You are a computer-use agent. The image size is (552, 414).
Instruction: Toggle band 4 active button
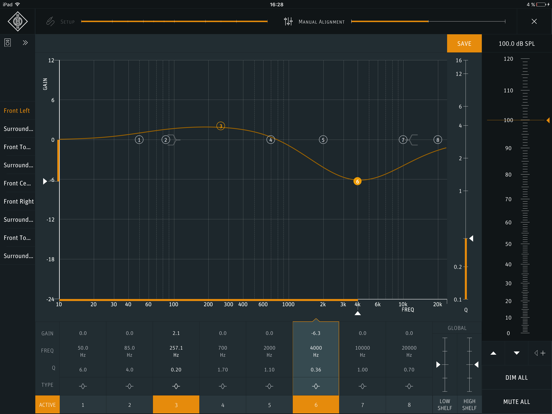[x=222, y=404]
